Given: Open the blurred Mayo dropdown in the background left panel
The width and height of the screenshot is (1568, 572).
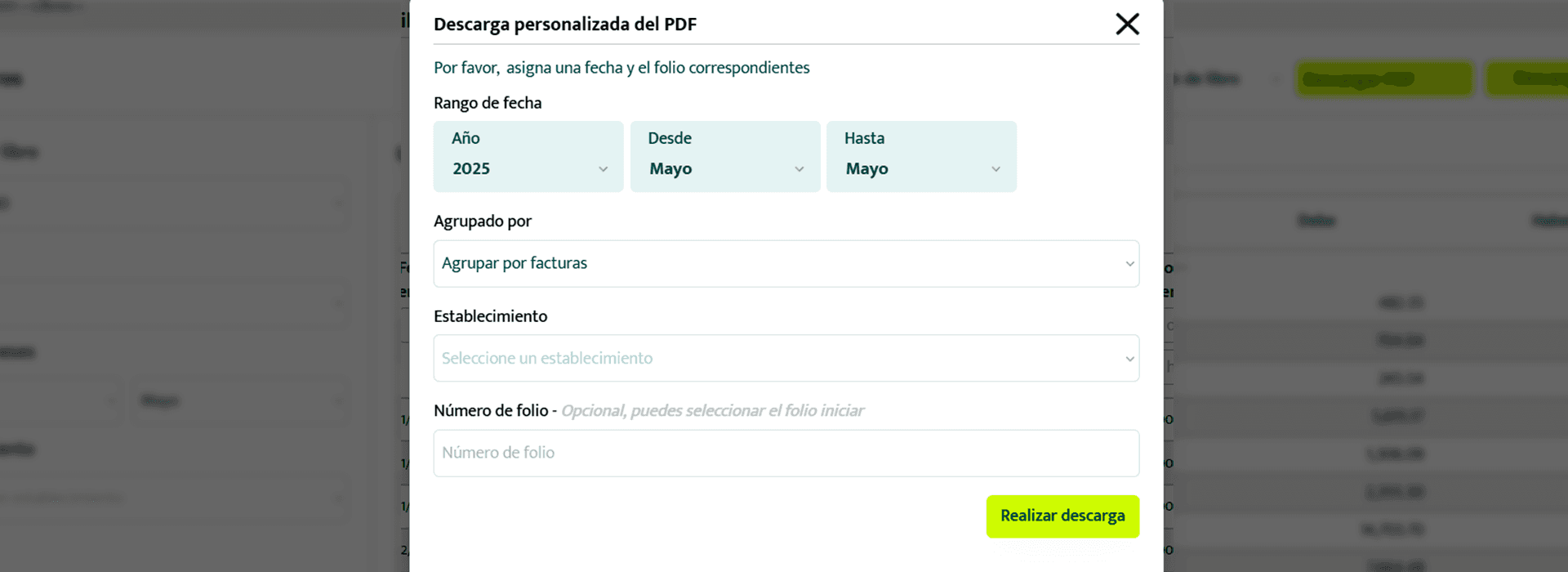Looking at the screenshot, I should (x=239, y=401).
